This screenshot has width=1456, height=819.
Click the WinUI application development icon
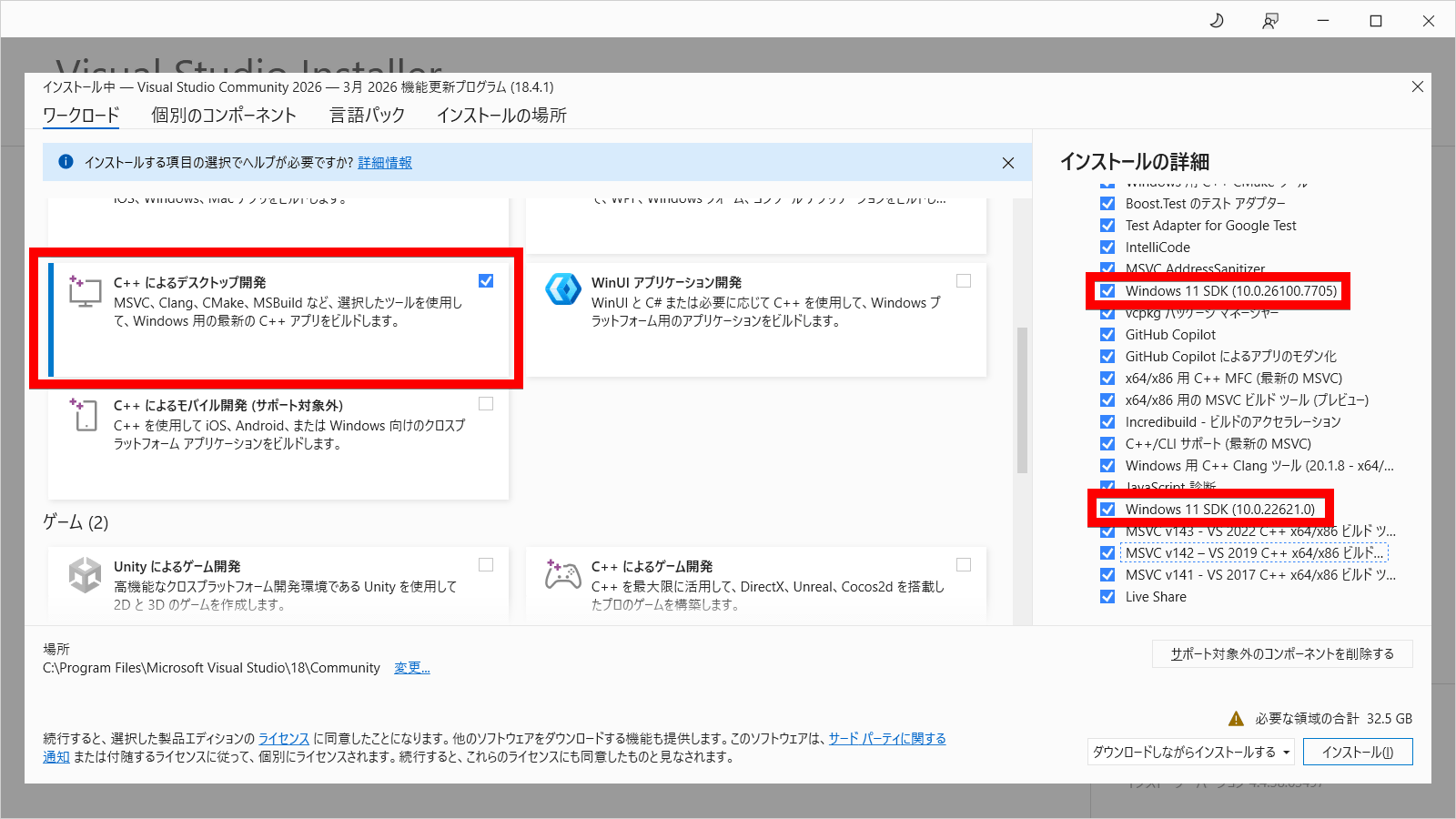coord(563,289)
